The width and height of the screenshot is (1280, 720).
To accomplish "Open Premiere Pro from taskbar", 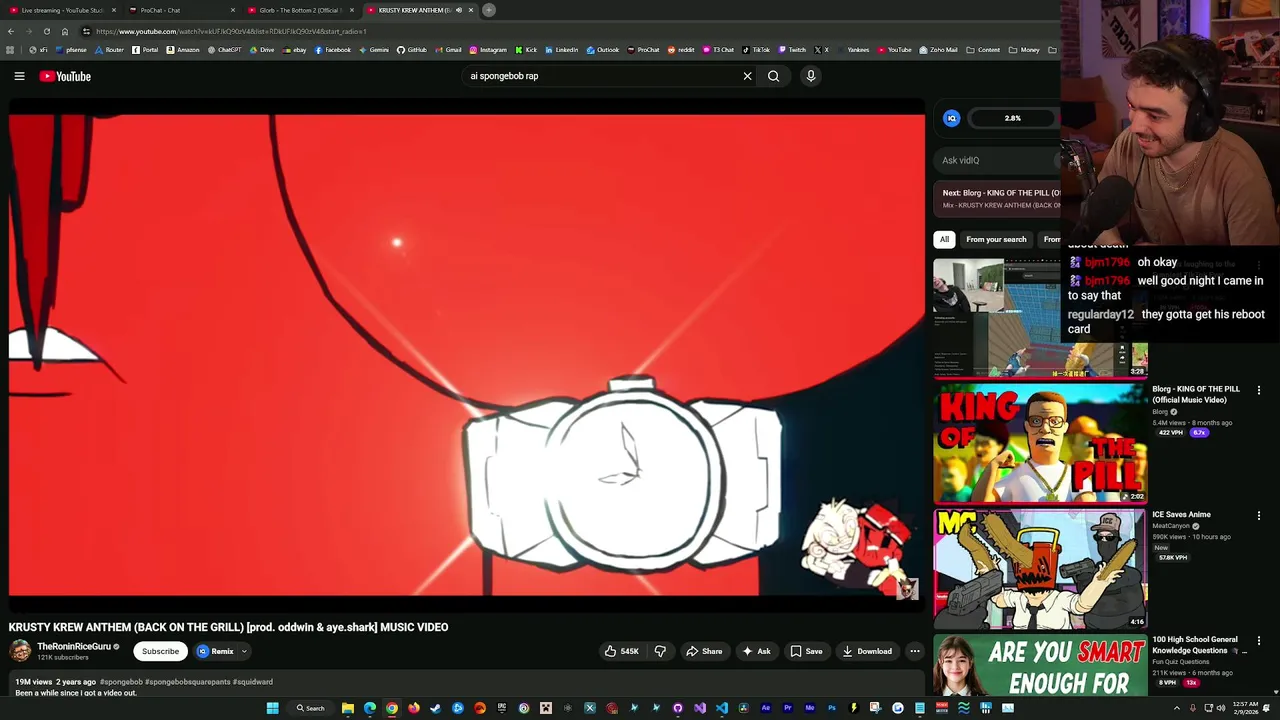I will (x=788, y=708).
